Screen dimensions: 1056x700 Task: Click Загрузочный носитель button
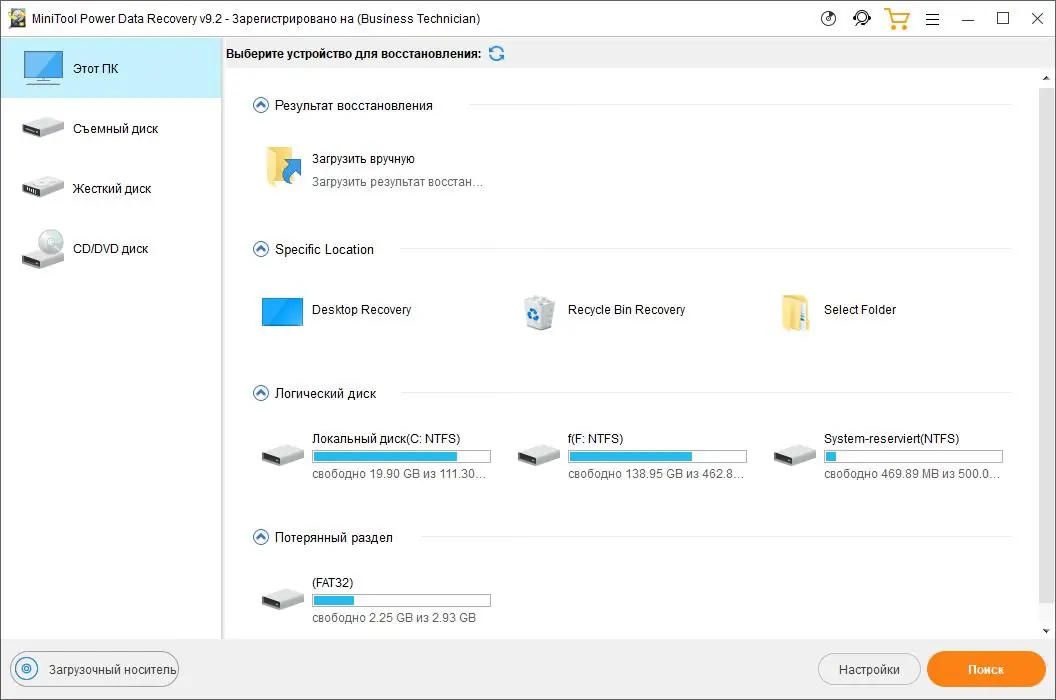tap(95, 669)
